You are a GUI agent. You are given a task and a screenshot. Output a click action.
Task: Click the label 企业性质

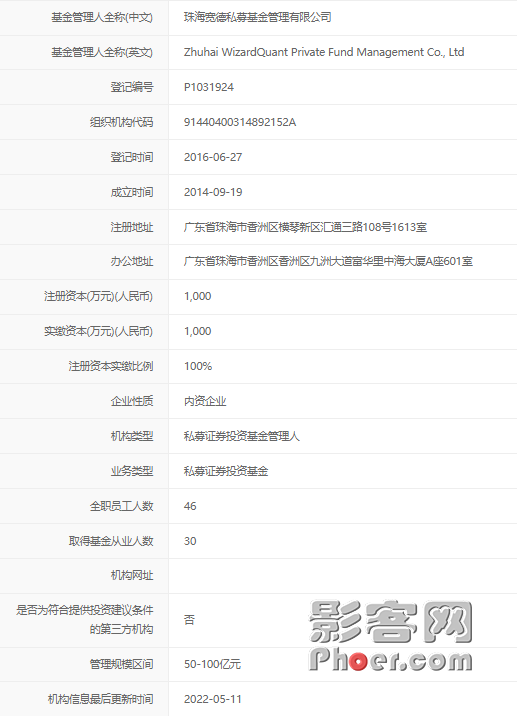(x=132, y=401)
